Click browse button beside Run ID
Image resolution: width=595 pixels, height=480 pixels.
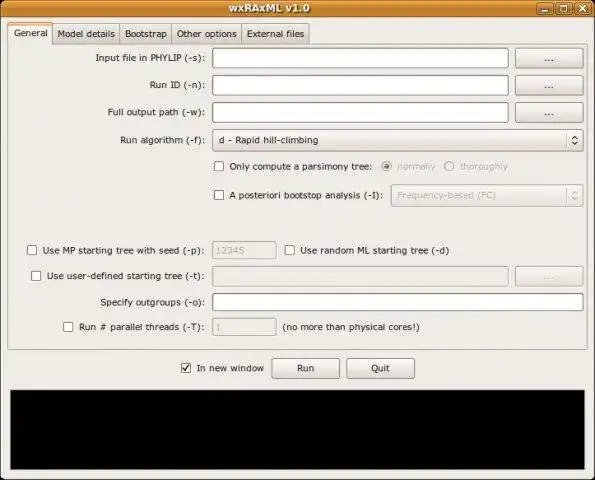[549, 85]
